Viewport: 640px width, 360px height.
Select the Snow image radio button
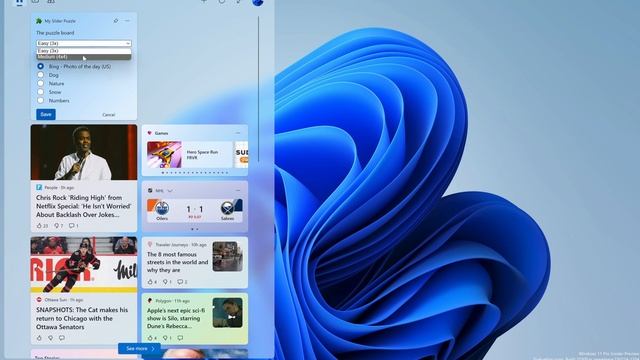40,92
